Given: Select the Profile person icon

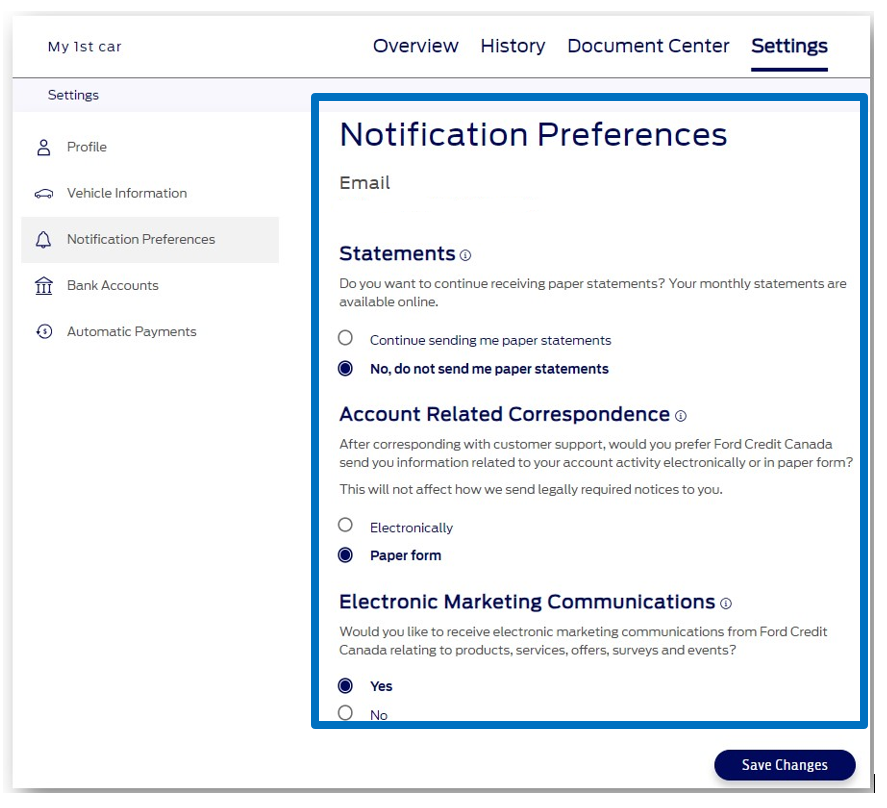Looking at the screenshot, I should click(44, 147).
